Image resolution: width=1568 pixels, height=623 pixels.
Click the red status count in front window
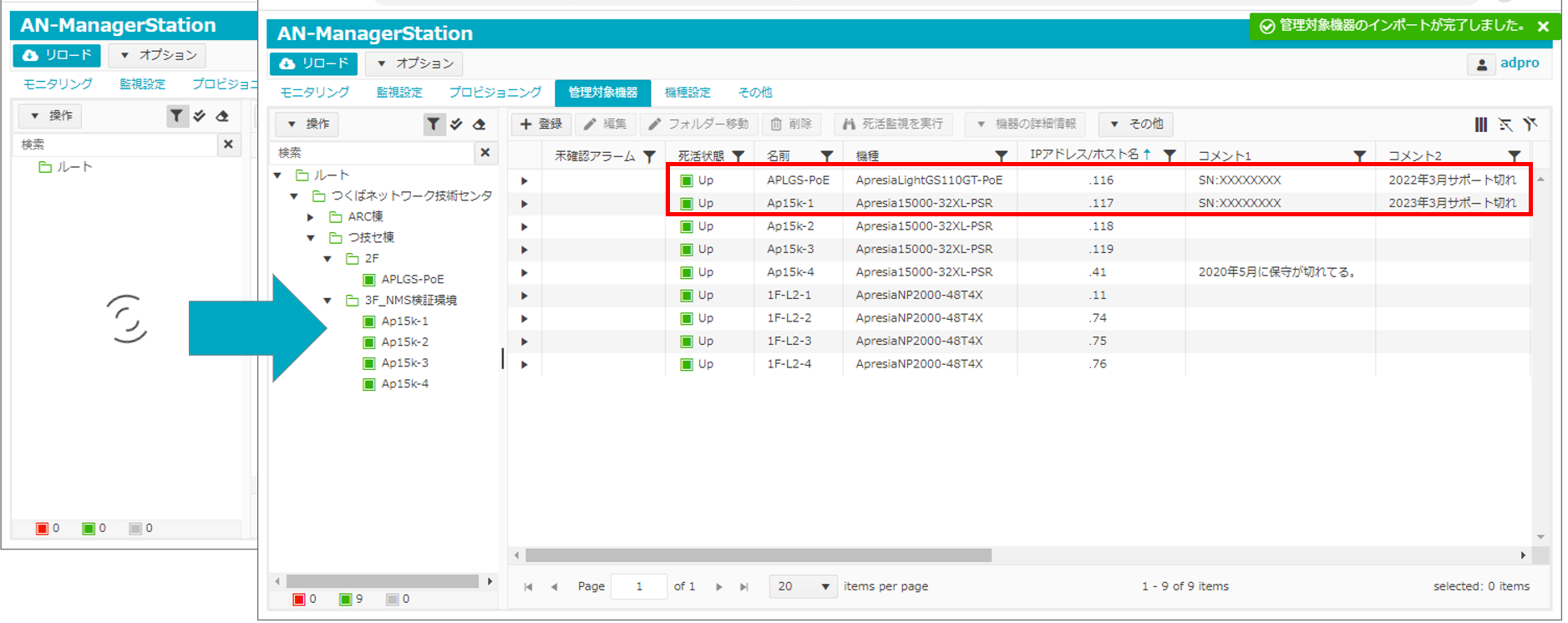point(305,600)
